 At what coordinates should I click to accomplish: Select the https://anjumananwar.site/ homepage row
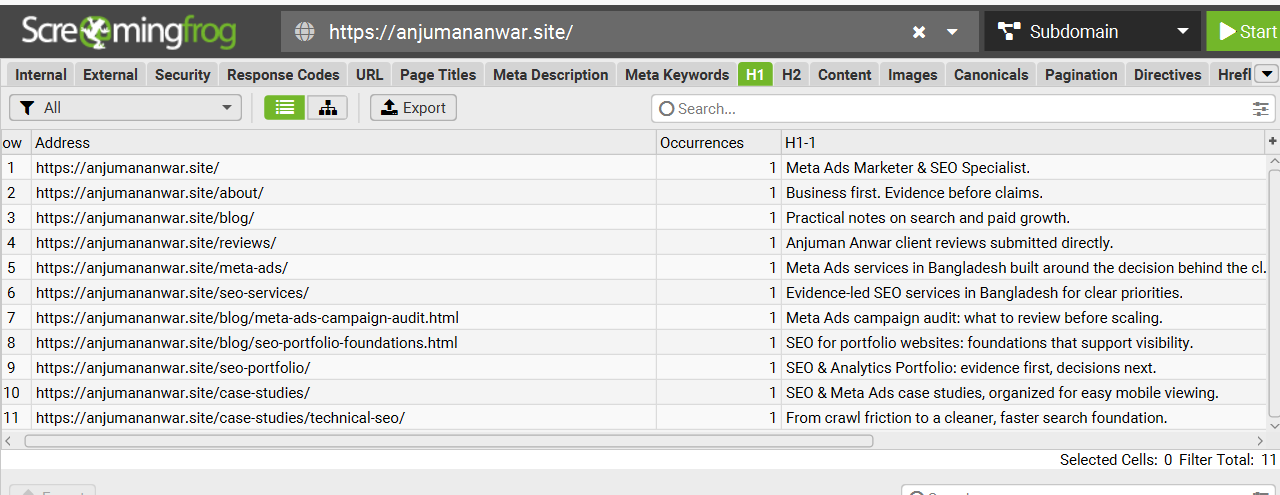click(x=343, y=167)
